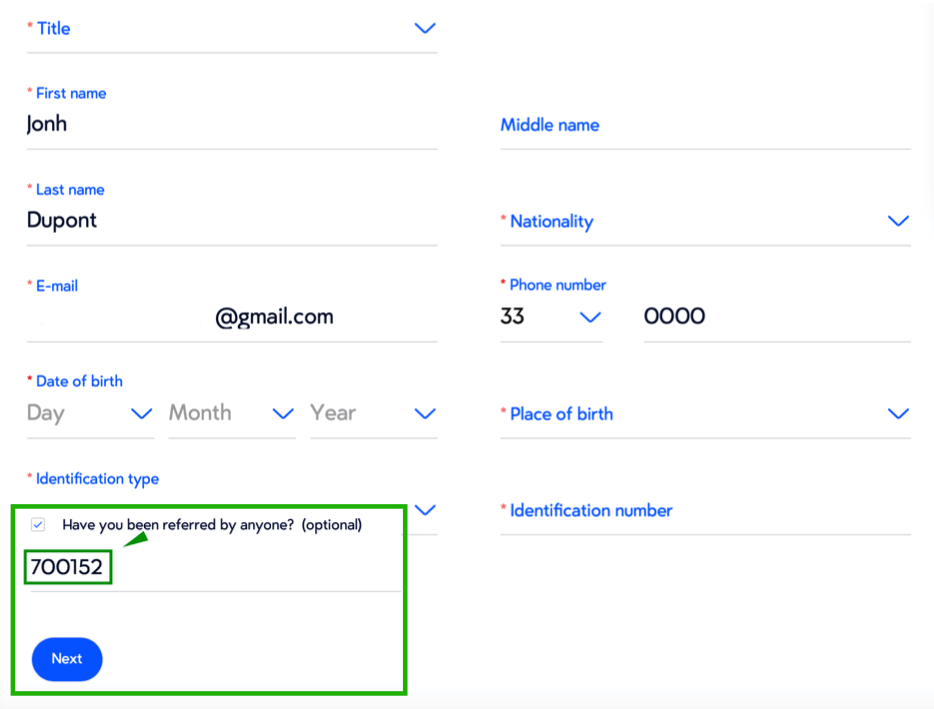Open the Identification type chevron
The width and height of the screenshot is (934, 709).
425,510
